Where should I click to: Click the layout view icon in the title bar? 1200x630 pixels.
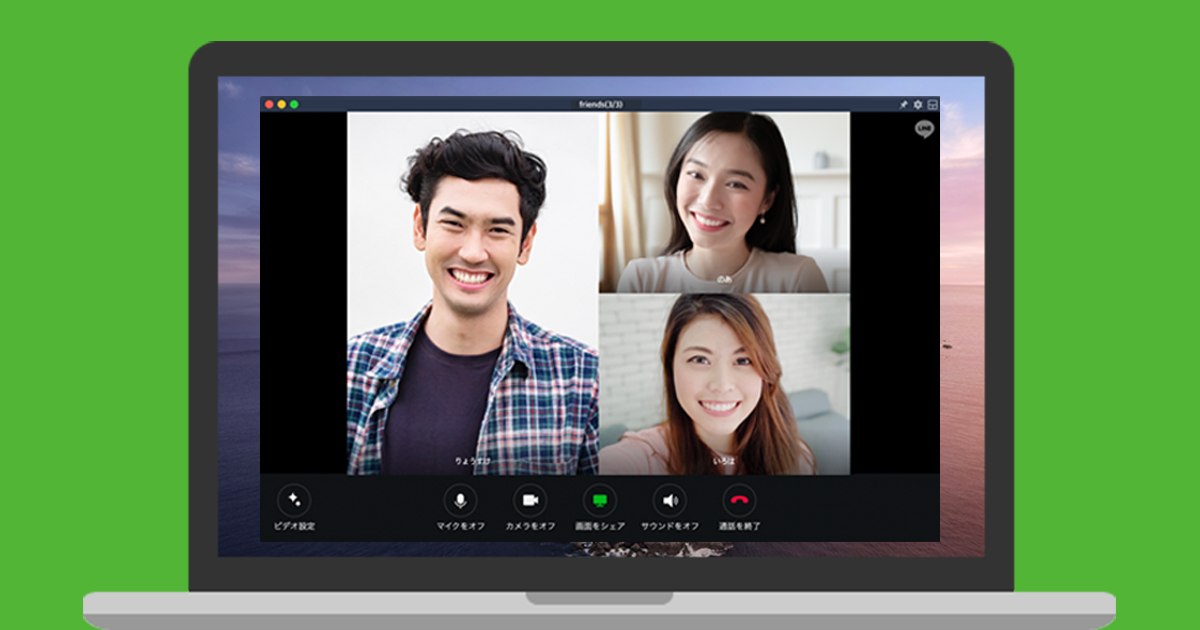932,104
